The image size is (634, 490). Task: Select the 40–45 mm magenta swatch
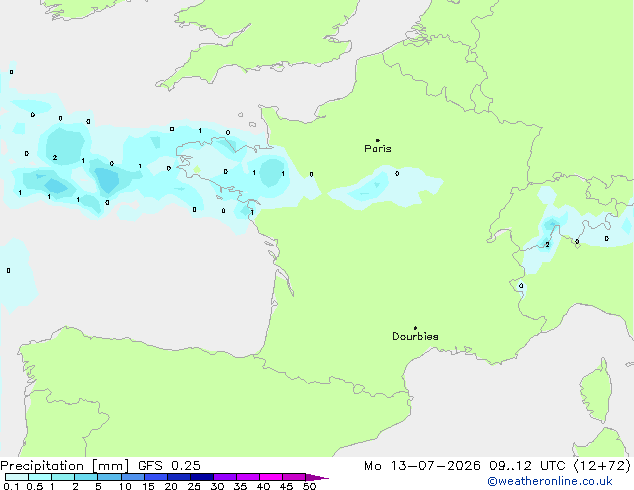pos(271,477)
